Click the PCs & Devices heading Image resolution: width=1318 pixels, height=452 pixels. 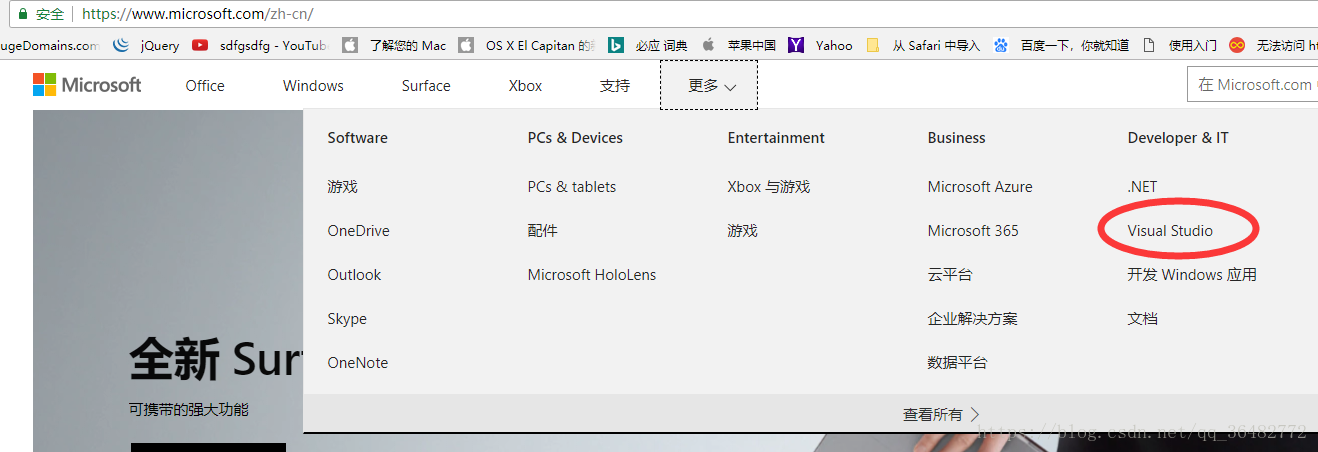(575, 138)
